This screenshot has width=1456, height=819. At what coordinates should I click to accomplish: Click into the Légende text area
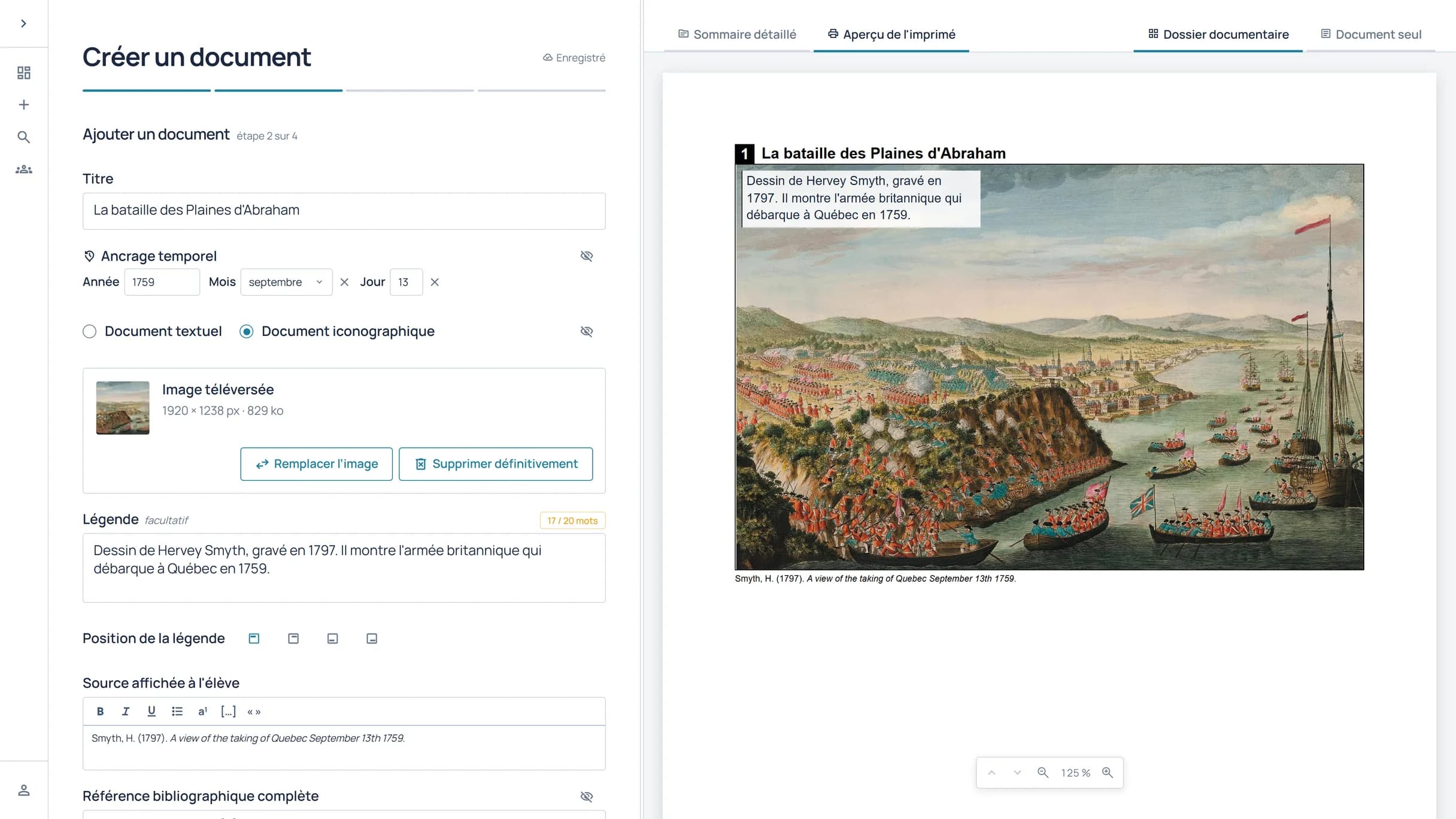(344, 568)
